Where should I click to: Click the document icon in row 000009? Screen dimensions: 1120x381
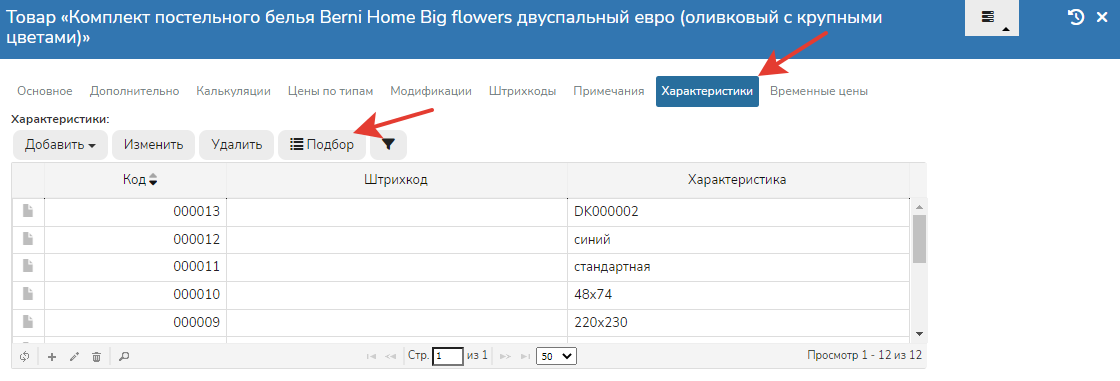click(x=28, y=321)
